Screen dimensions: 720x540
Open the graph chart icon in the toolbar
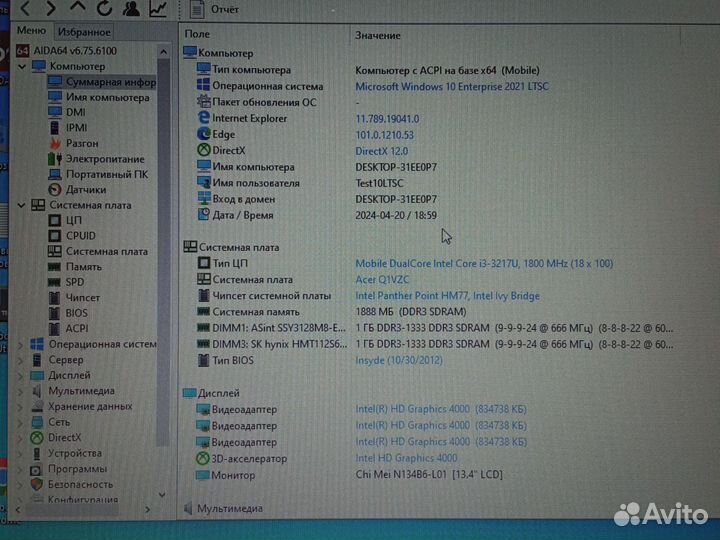pos(158,8)
